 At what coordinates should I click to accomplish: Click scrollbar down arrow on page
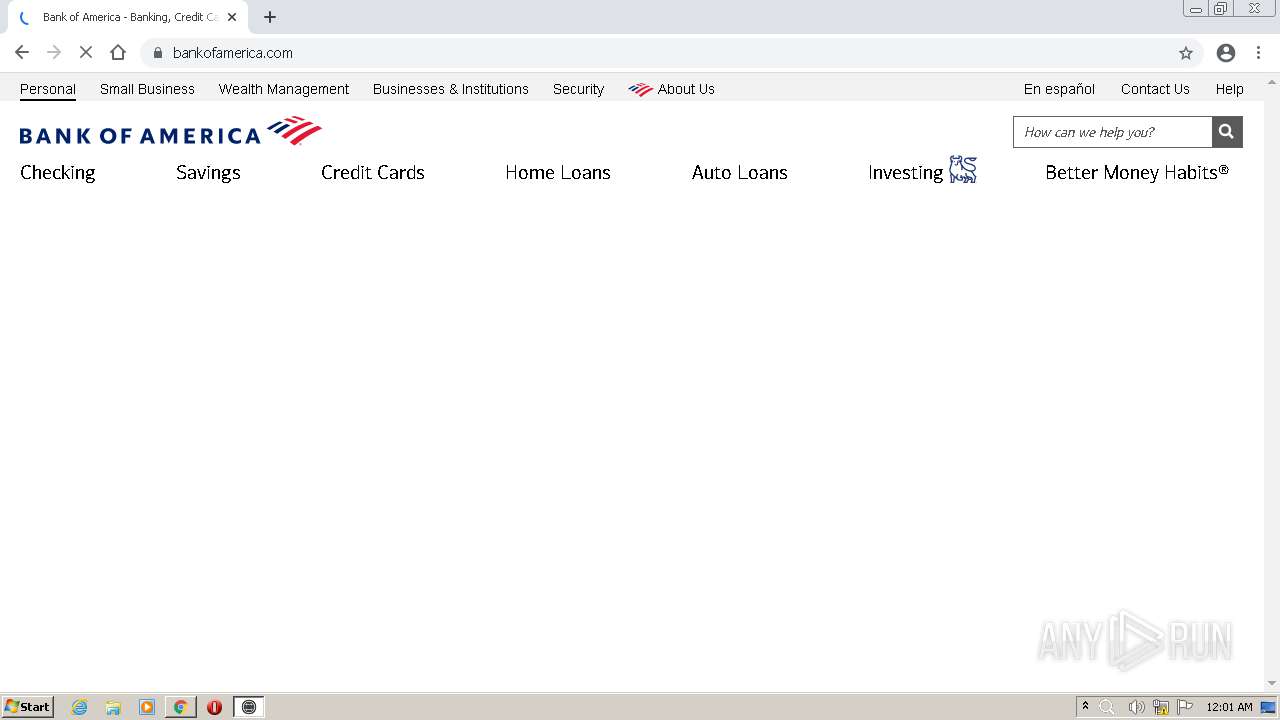pos(1272,683)
